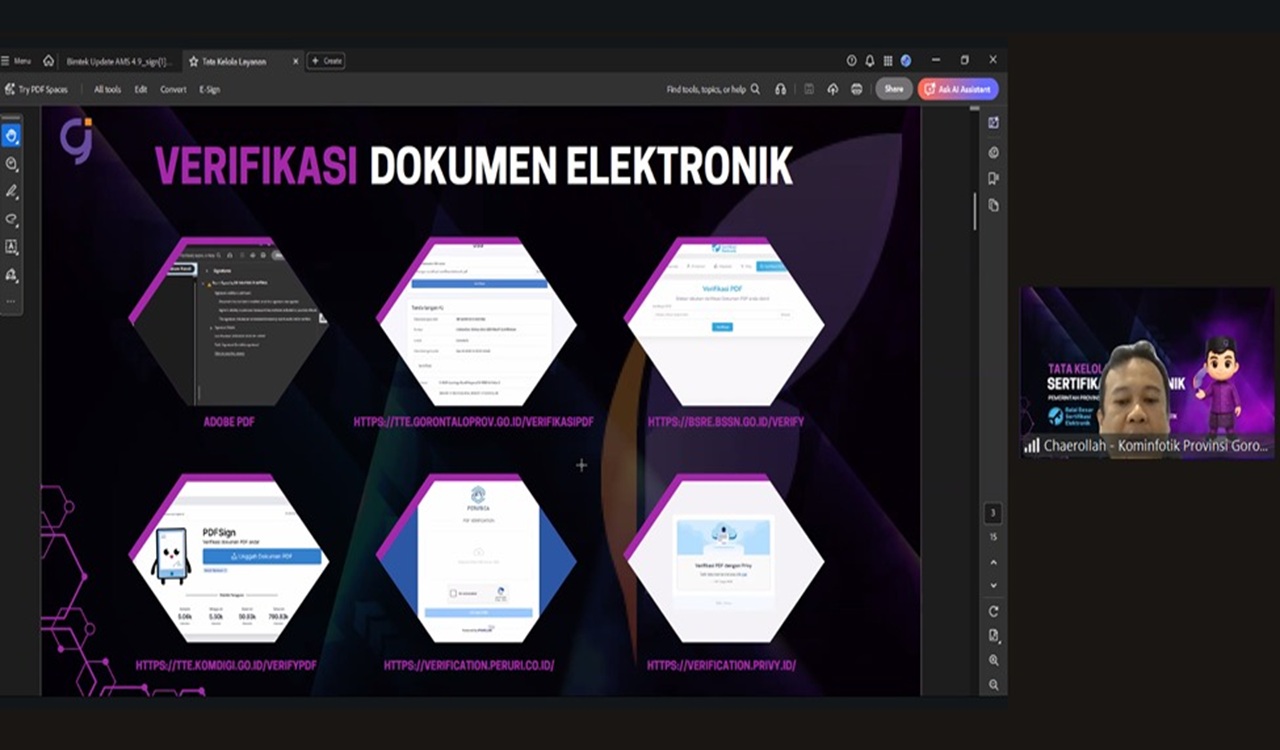Open more tools ellipsis in left toolbar
Image resolution: width=1280 pixels, height=750 pixels.
(12, 301)
